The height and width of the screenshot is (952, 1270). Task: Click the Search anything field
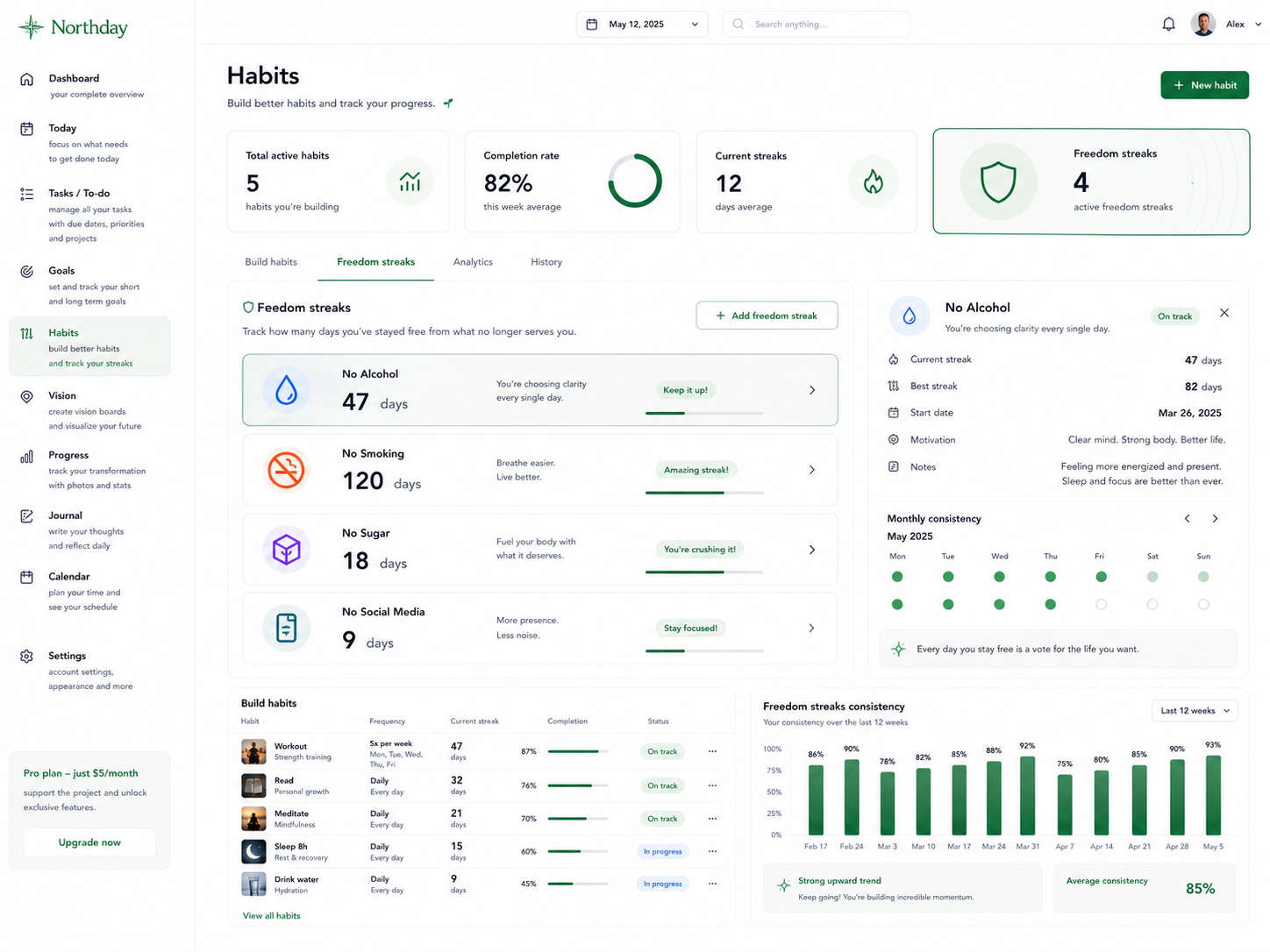[x=816, y=25]
